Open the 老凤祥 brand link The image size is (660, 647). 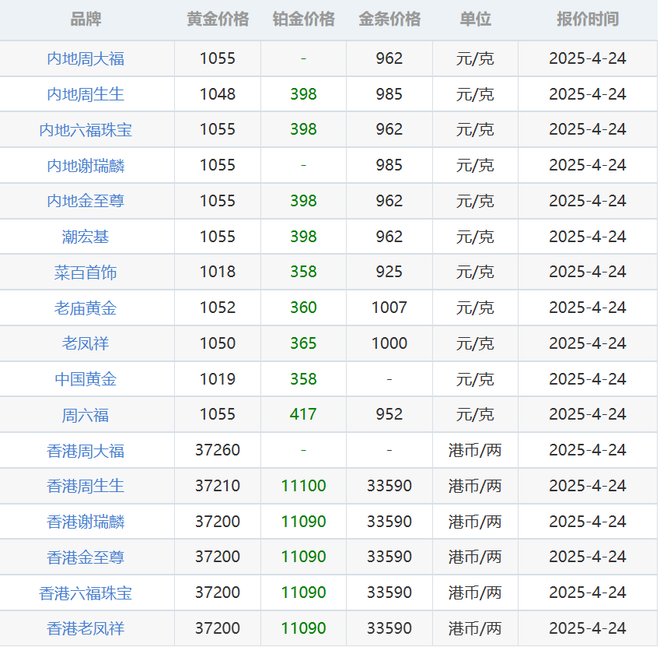pos(85,343)
